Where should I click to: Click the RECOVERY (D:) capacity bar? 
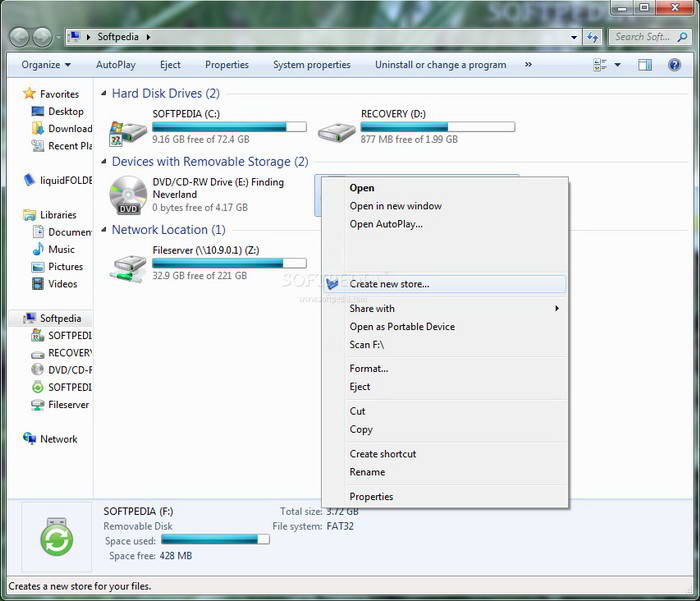438,127
